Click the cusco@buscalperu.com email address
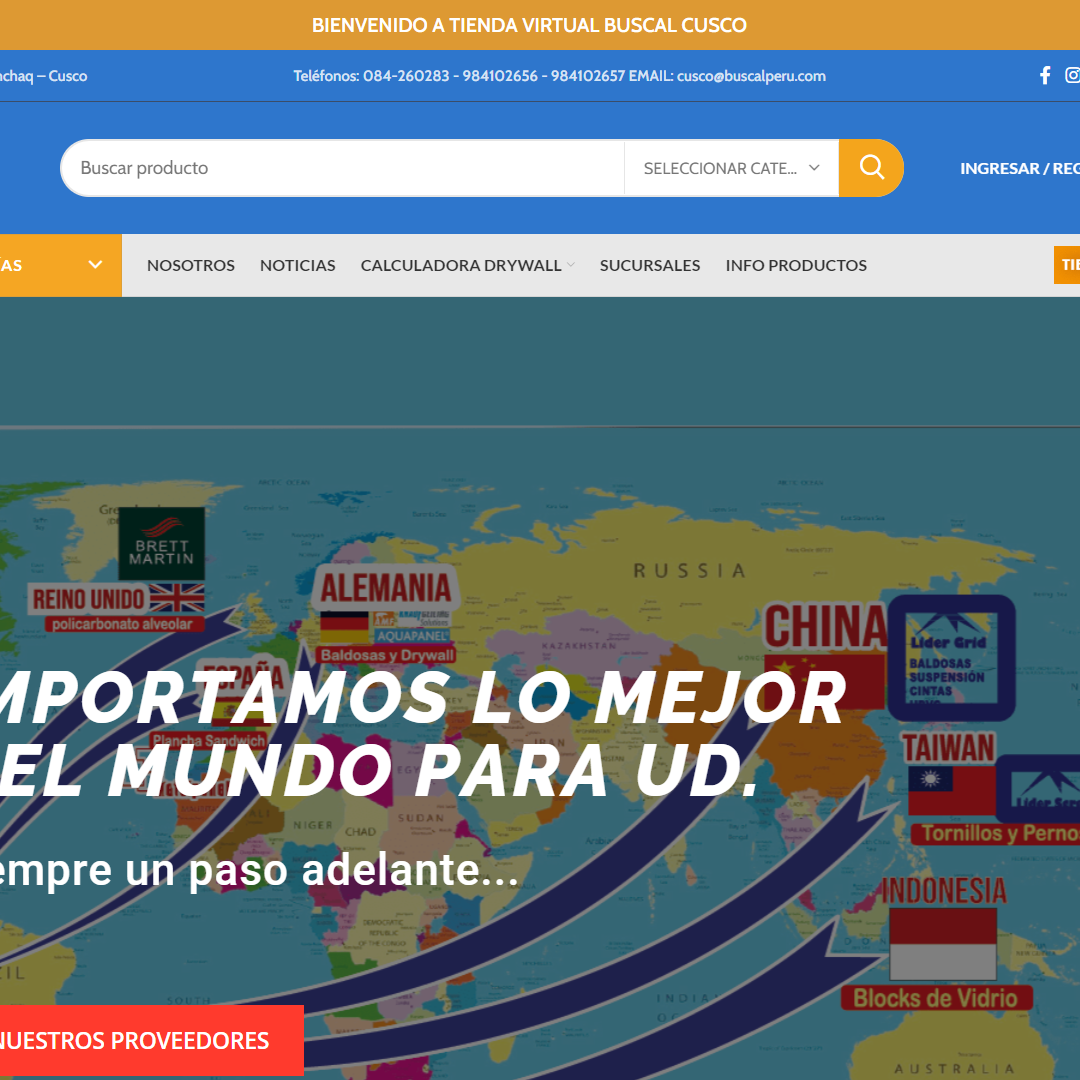 pyautogui.click(x=751, y=76)
